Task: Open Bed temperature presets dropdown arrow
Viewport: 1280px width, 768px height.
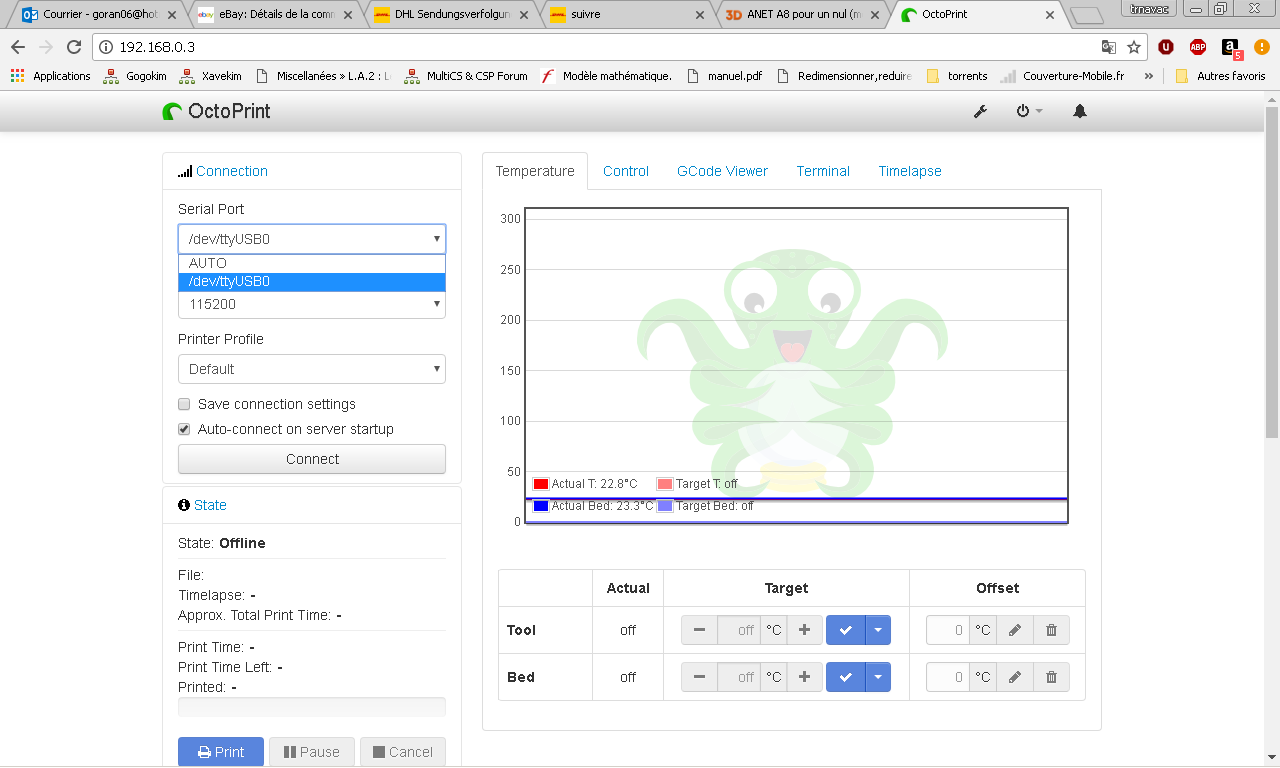Action: coord(878,677)
